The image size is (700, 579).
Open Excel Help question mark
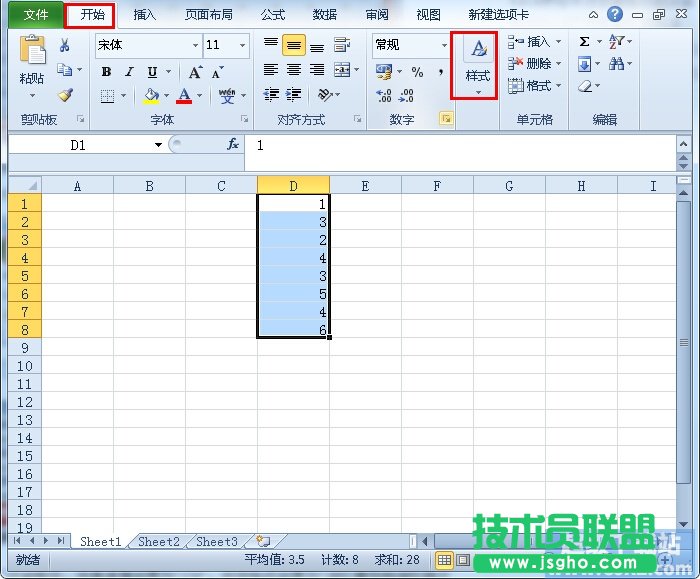615,14
